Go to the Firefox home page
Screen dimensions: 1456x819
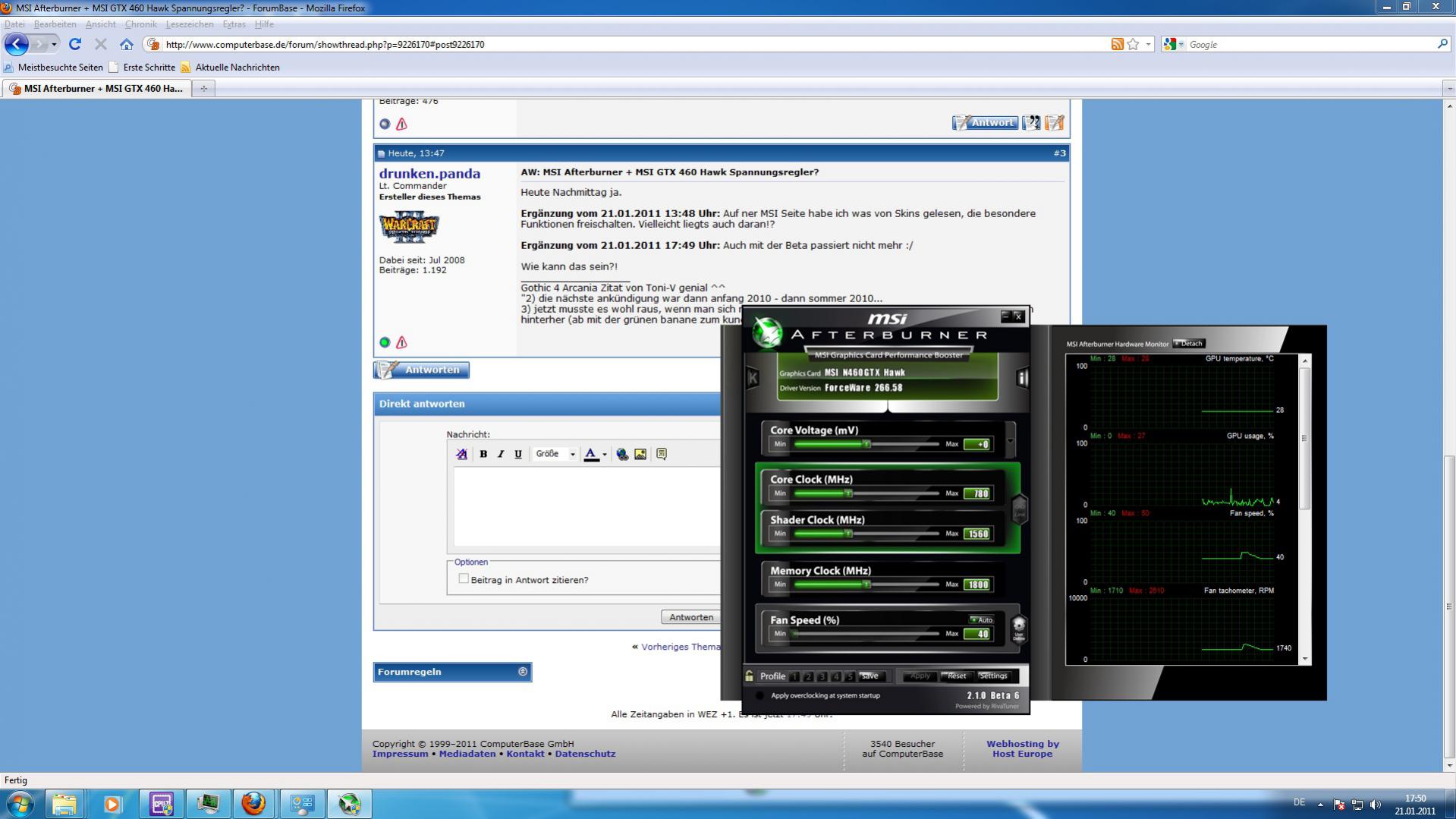127,44
